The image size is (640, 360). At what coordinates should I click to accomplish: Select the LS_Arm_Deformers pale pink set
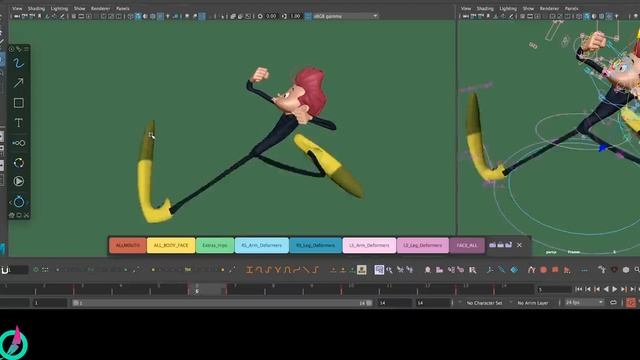click(369, 245)
